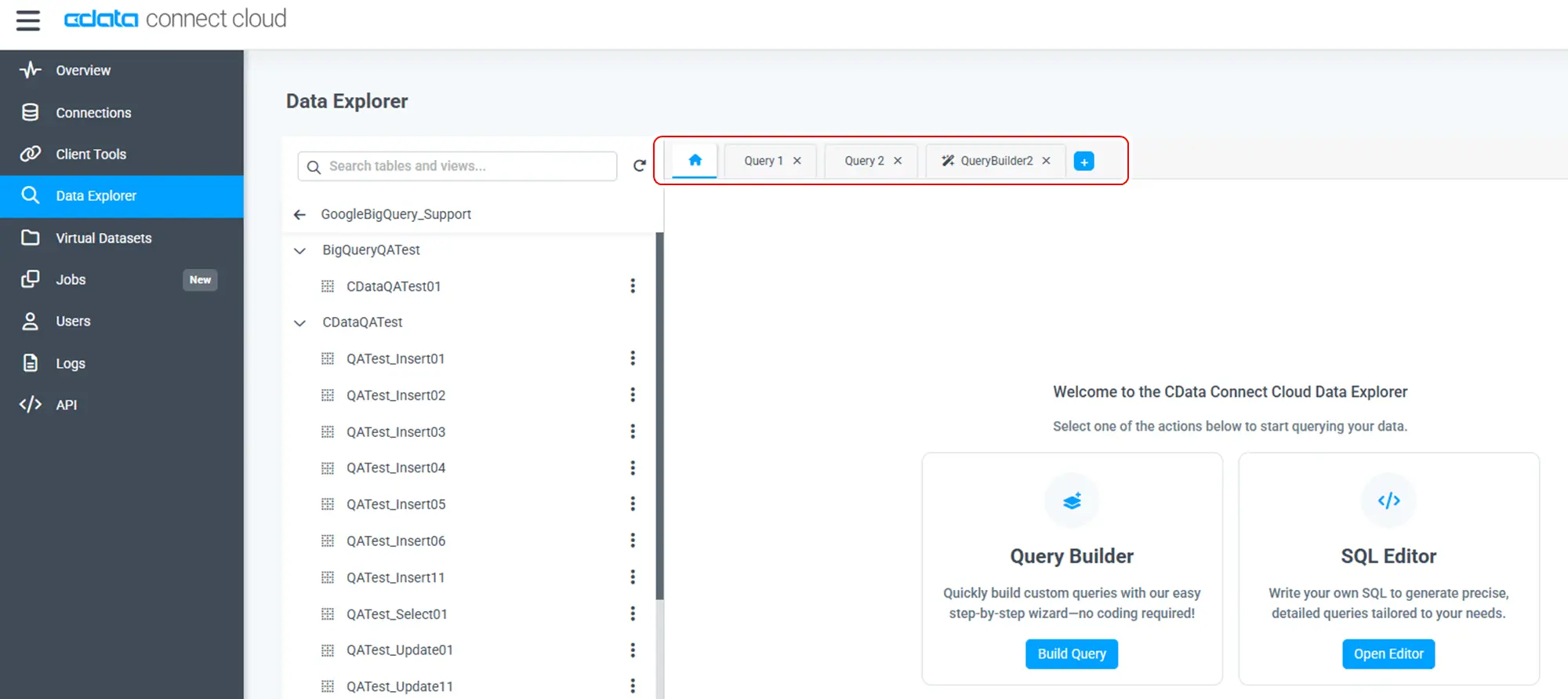Go back from GoogleBigQuery_Support connection
The image size is (1568, 699).
point(299,214)
